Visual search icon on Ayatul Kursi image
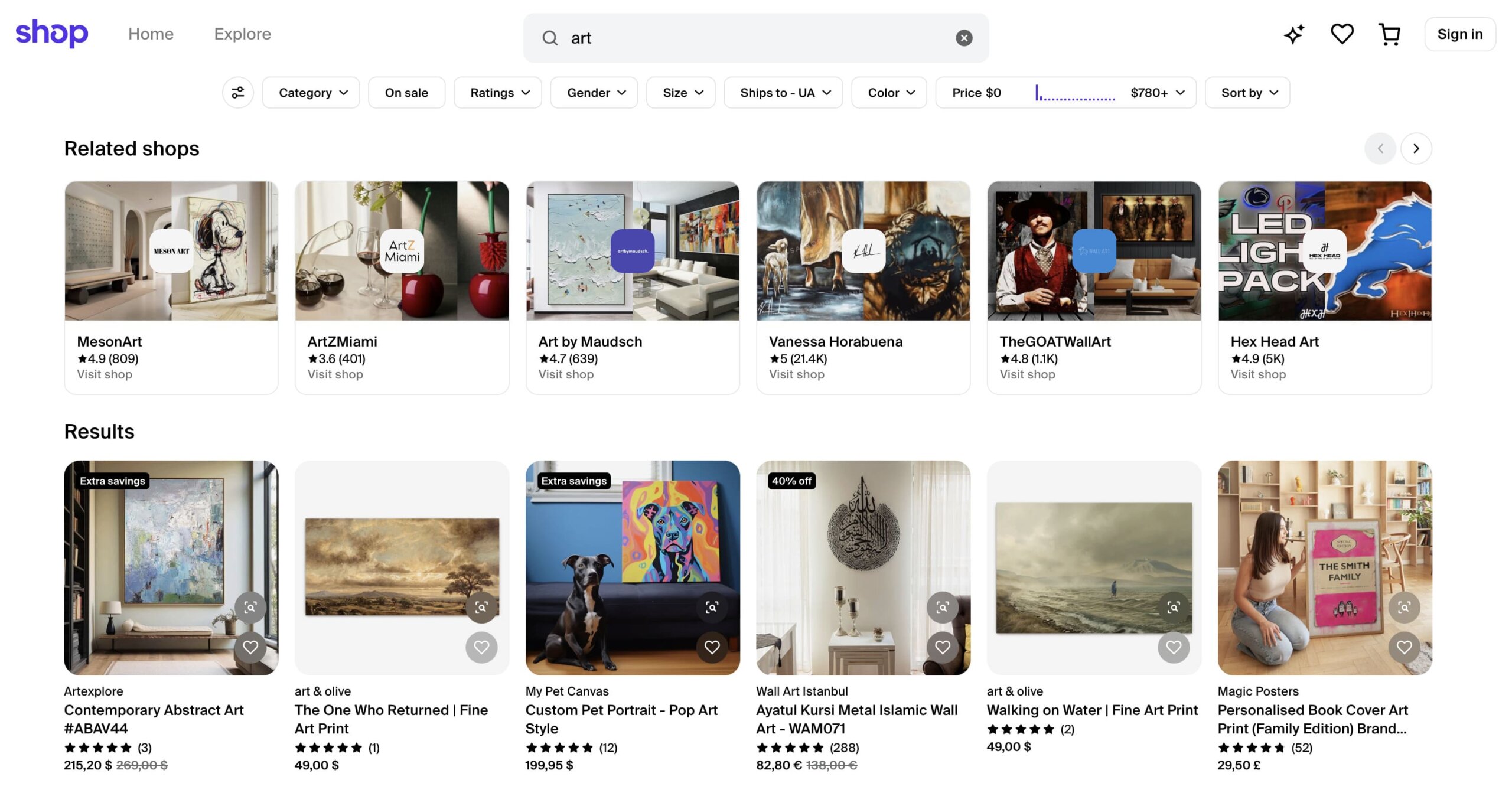Image resolution: width=1512 pixels, height=793 pixels. point(943,607)
